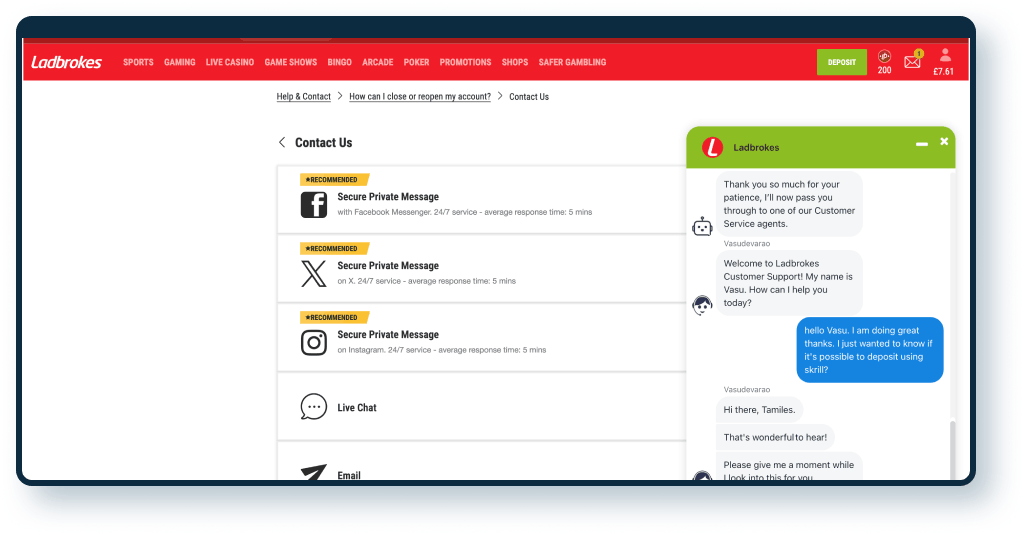Click the chatbot avatar icon
The height and width of the screenshot is (534, 1024).
[702, 227]
